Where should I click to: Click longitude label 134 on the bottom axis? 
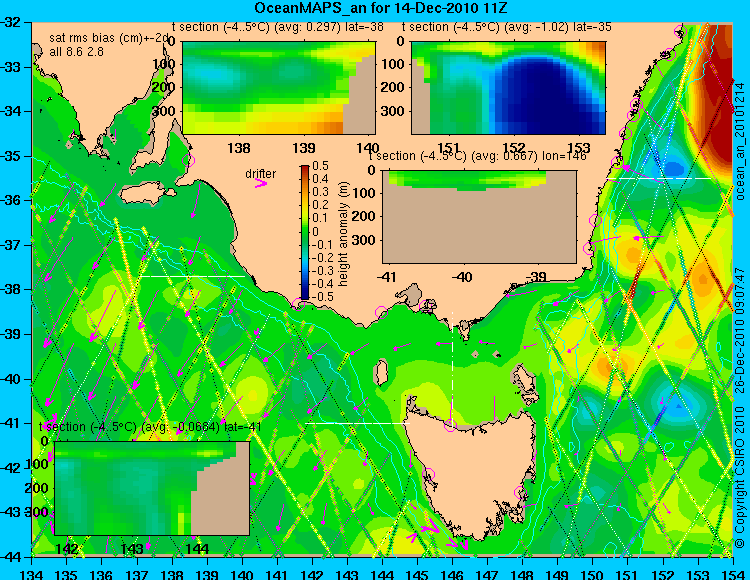point(32,575)
